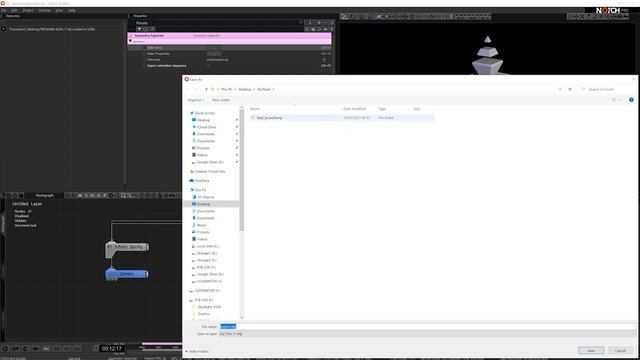The height and width of the screenshot is (360, 640).
Task: Click the Forward arrow in the dialog
Action: pyautogui.click(x=196, y=89)
